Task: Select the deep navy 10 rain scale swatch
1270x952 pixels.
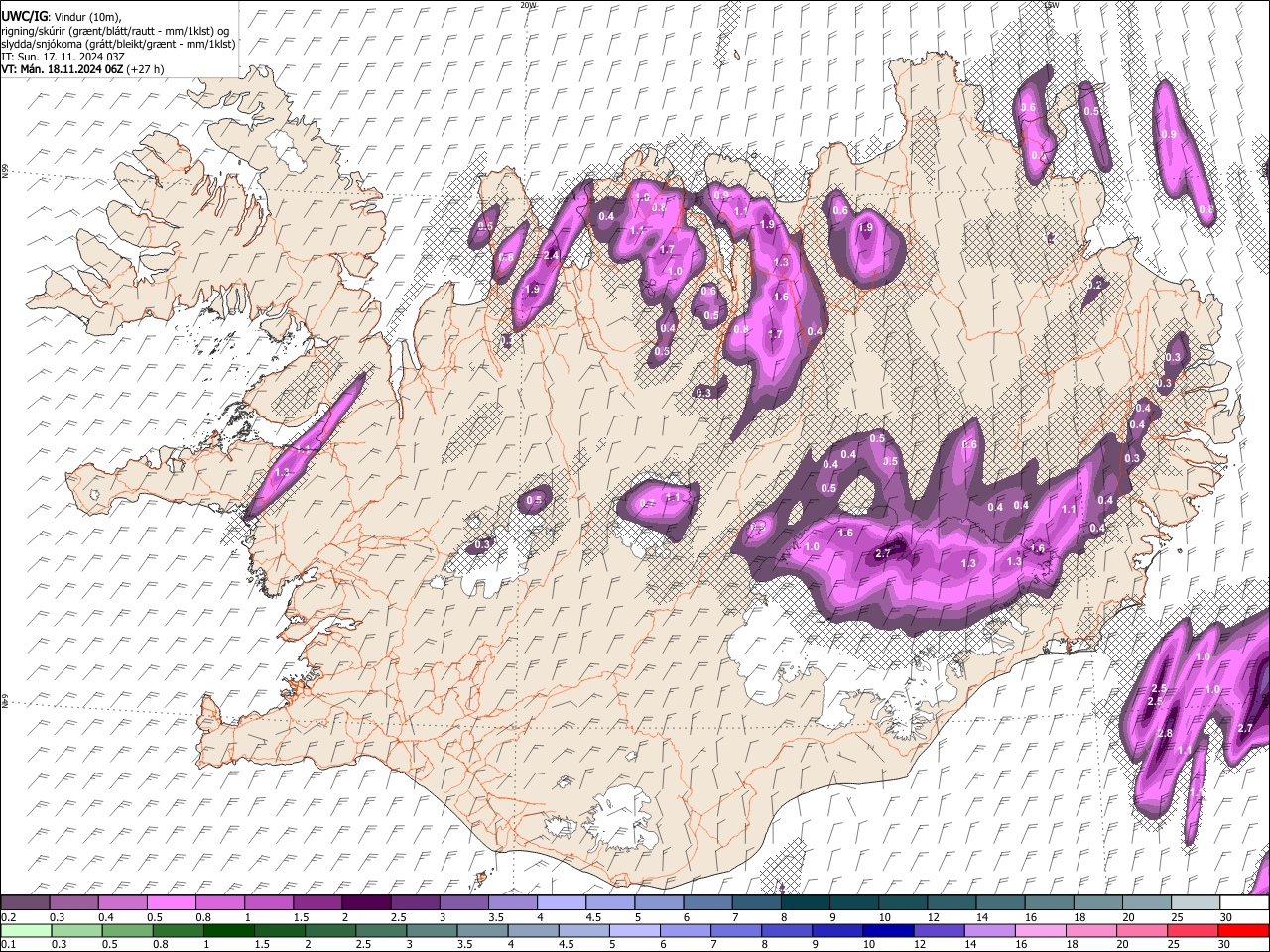Action: (x=888, y=930)
